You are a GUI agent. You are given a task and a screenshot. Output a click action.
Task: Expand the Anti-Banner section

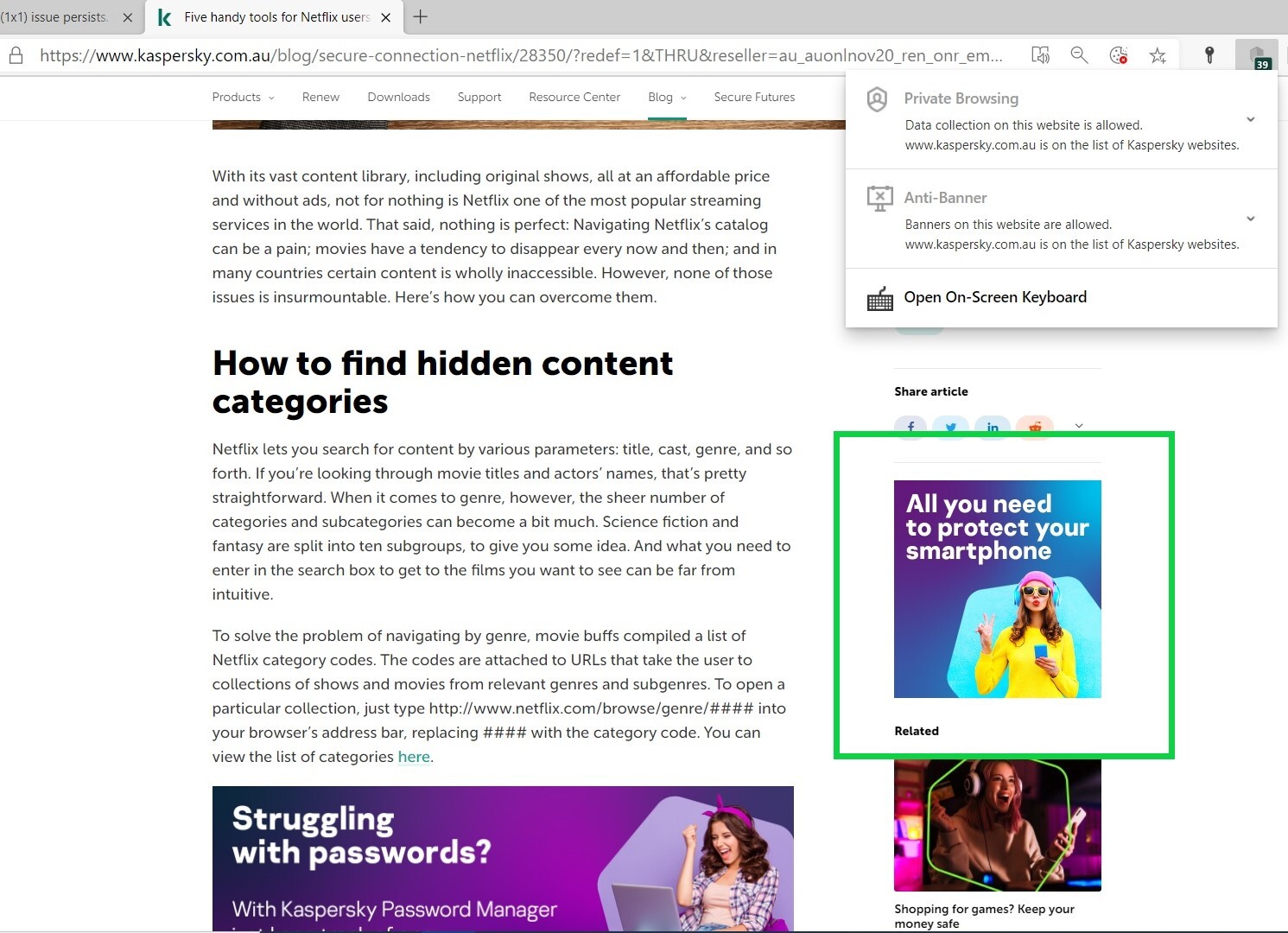coord(1250,219)
